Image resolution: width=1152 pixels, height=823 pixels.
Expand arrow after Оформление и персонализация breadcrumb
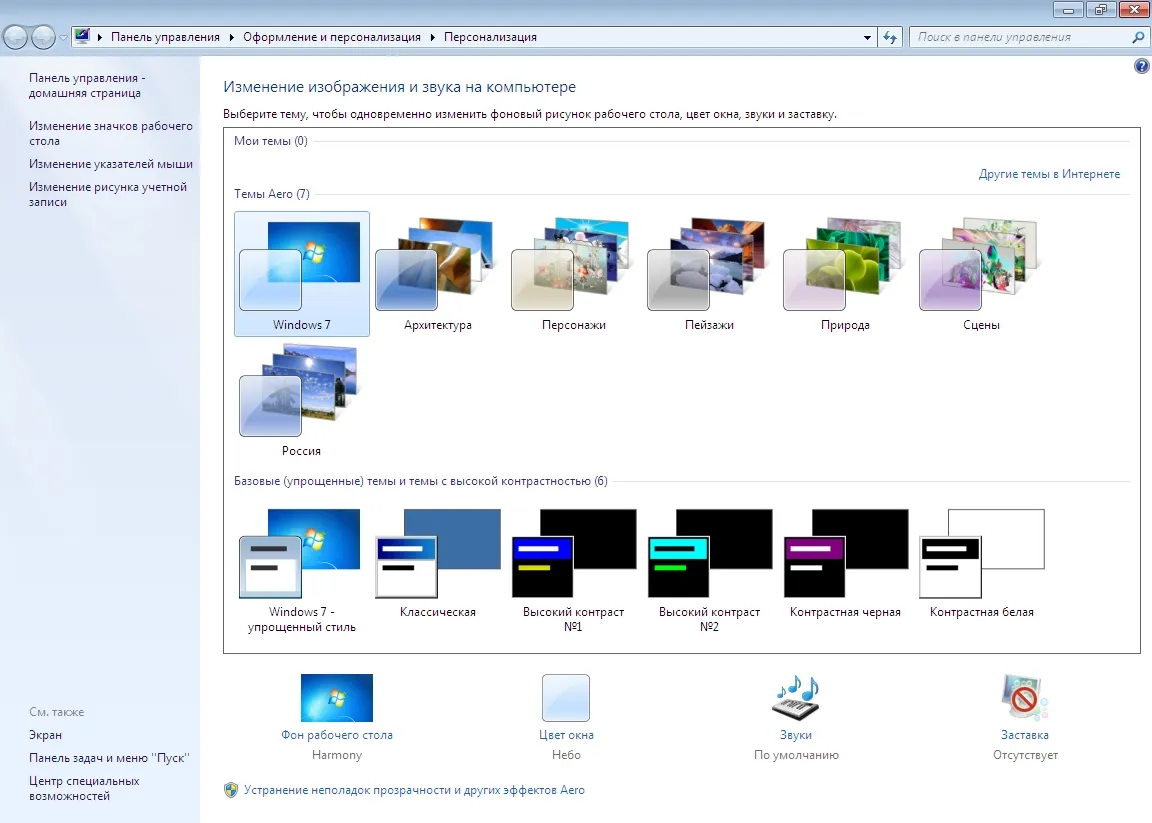point(433,37)
